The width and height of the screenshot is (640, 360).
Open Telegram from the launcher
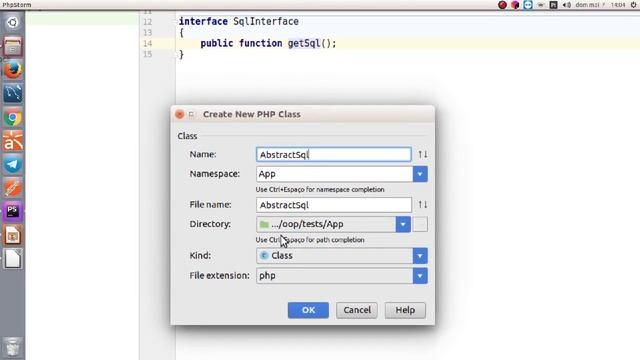click(12, 164)
